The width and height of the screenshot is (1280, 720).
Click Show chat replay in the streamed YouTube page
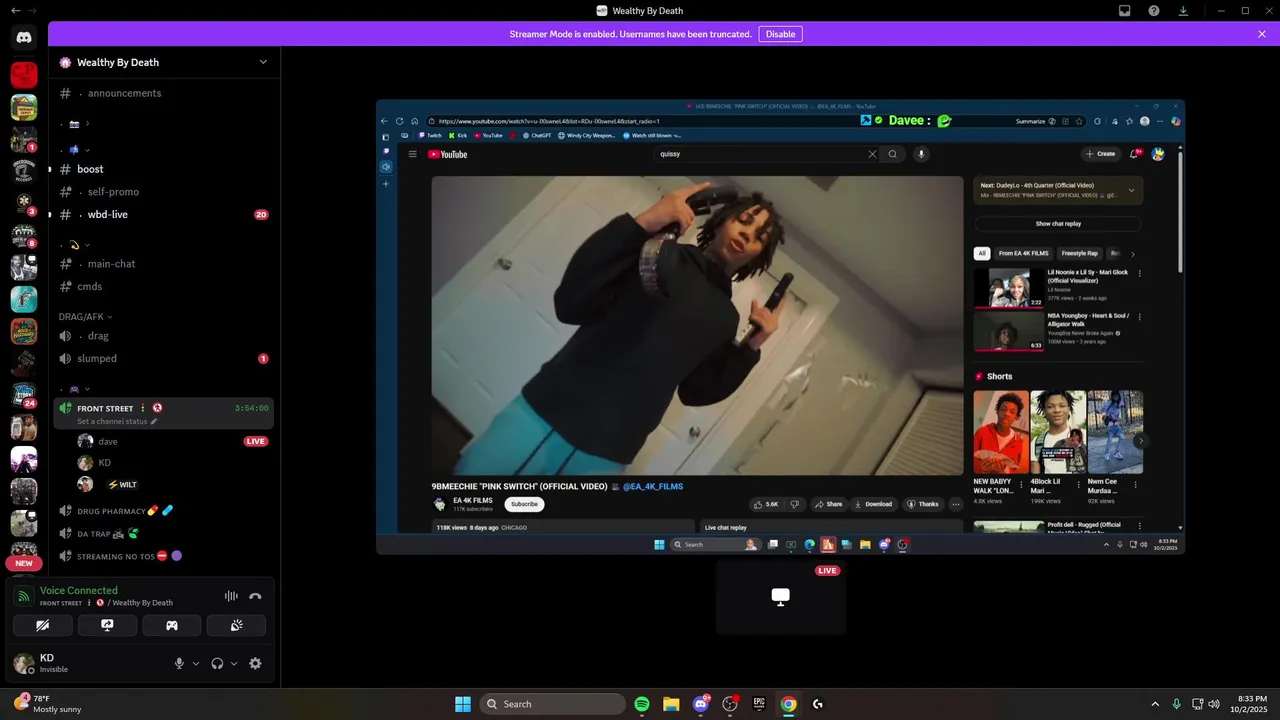1058,224
